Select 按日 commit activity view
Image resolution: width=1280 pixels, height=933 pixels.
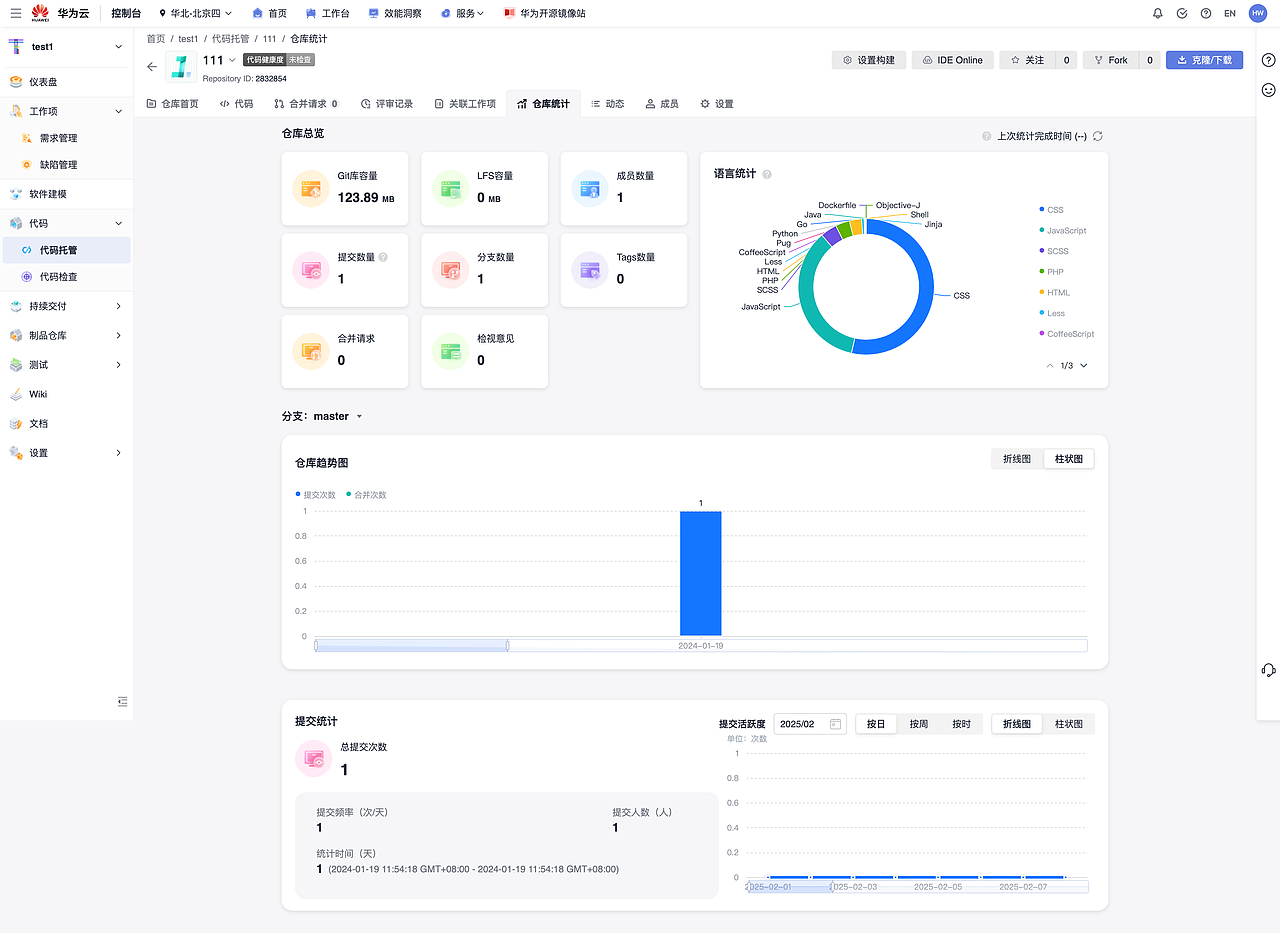876,724
